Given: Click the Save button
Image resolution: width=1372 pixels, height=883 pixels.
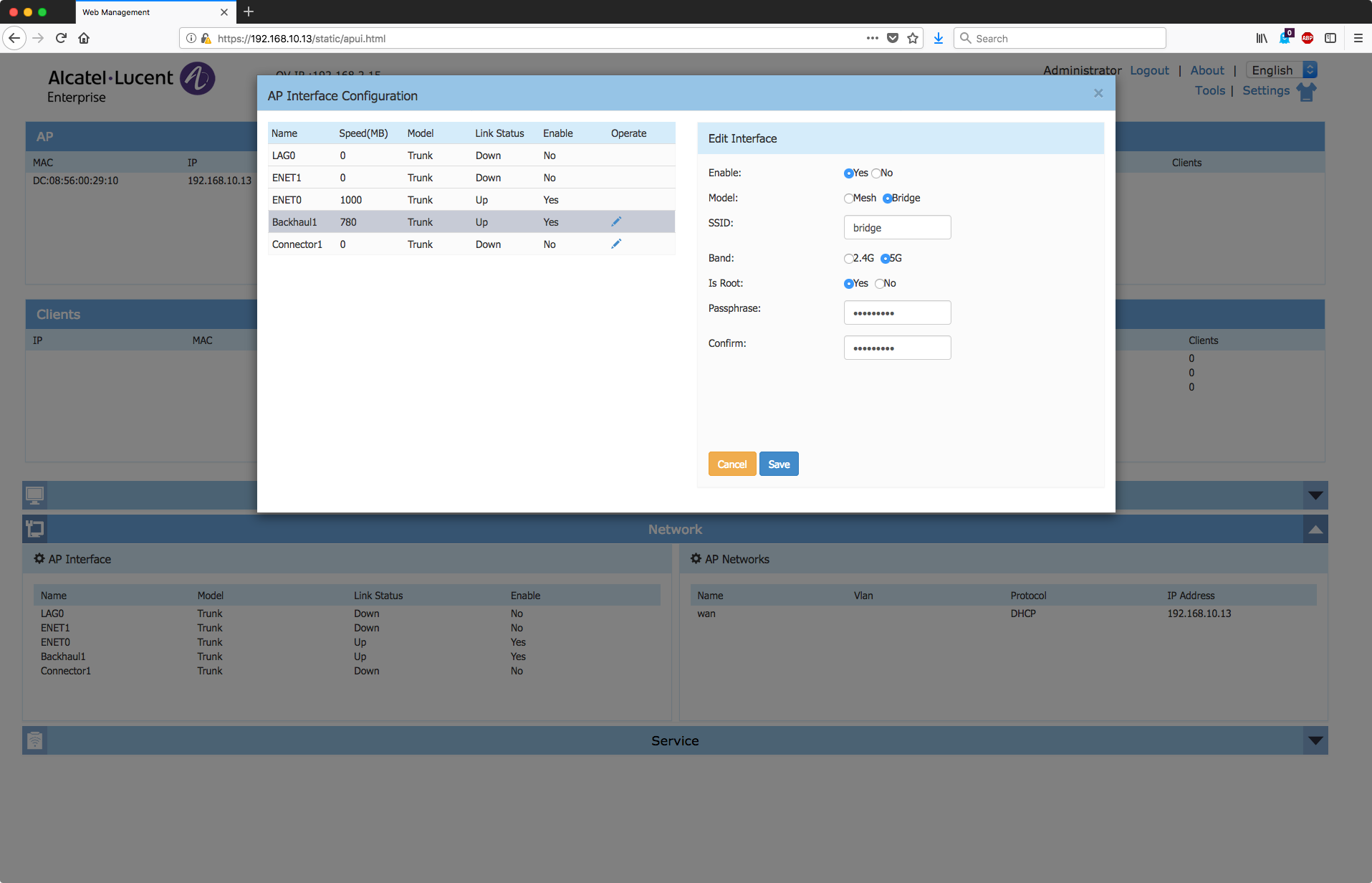Looking at the screenshot, I should pyautogui.click(x=778, y=464).
